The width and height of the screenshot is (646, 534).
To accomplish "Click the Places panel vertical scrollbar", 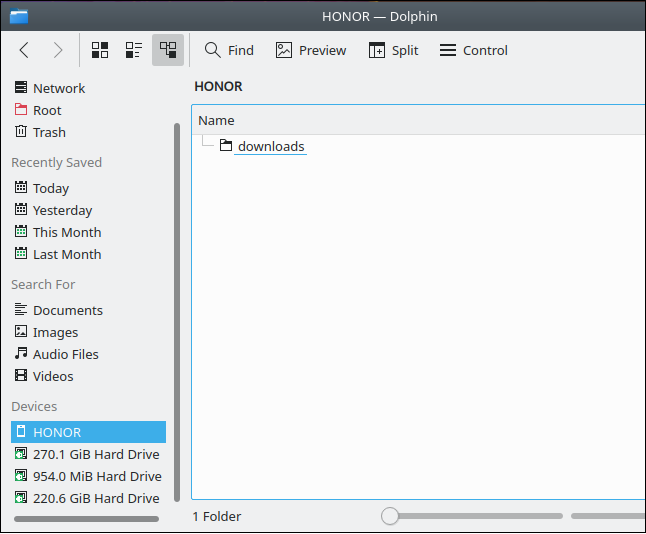I will click(177, 312).
